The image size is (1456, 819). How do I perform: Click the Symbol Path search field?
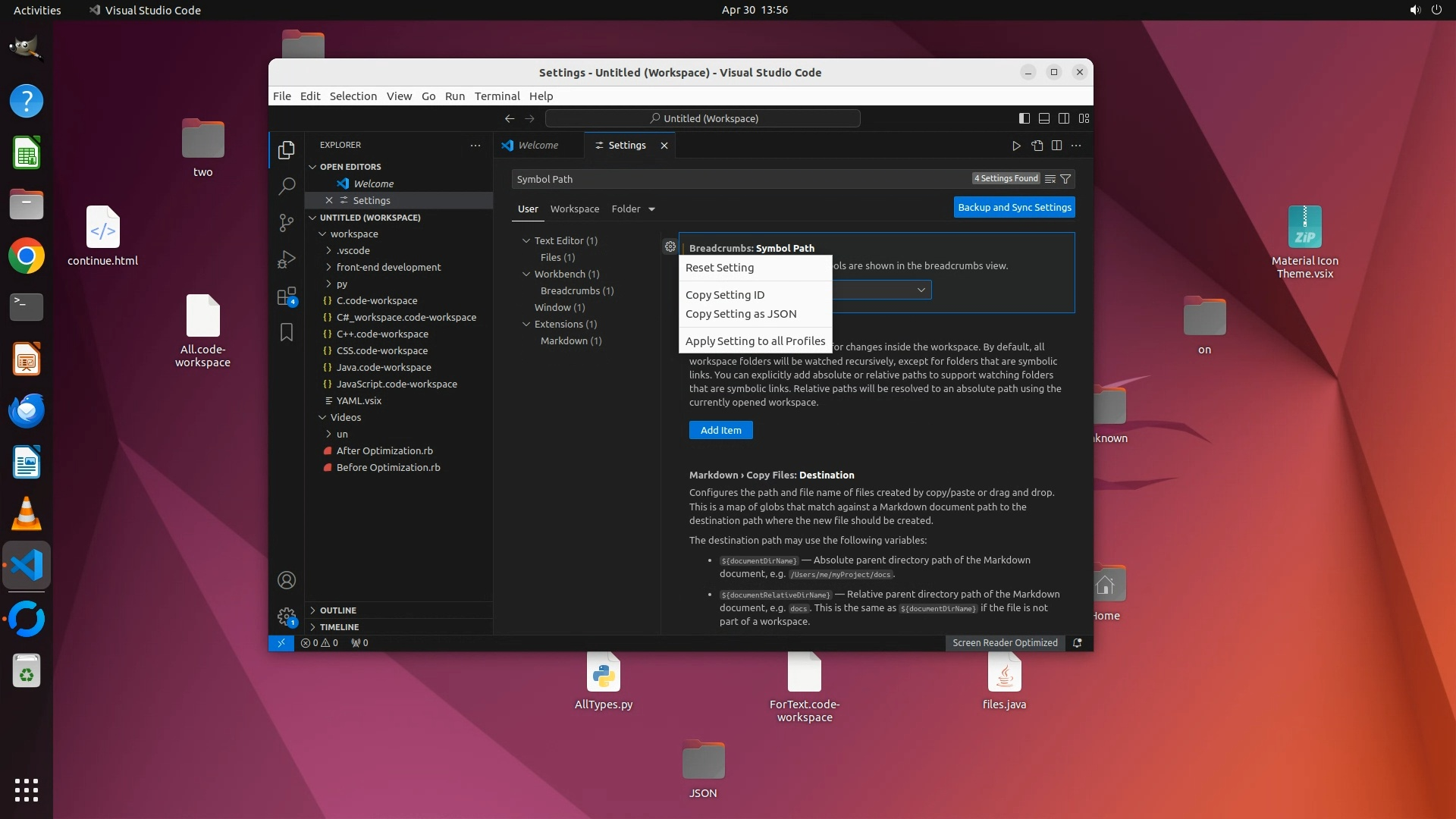coord(739,179)
